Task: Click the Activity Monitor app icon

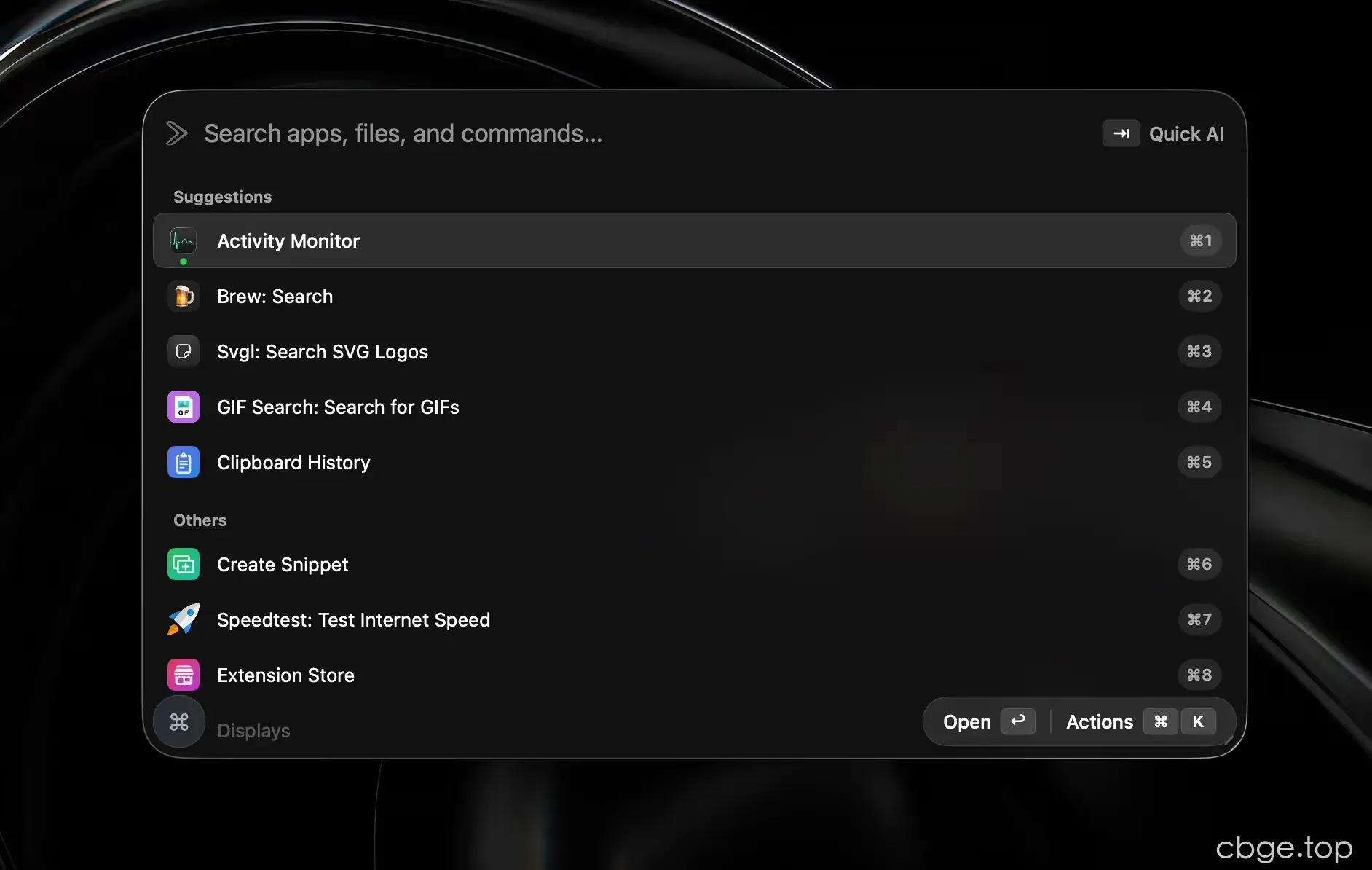Action: pos(184,240)
